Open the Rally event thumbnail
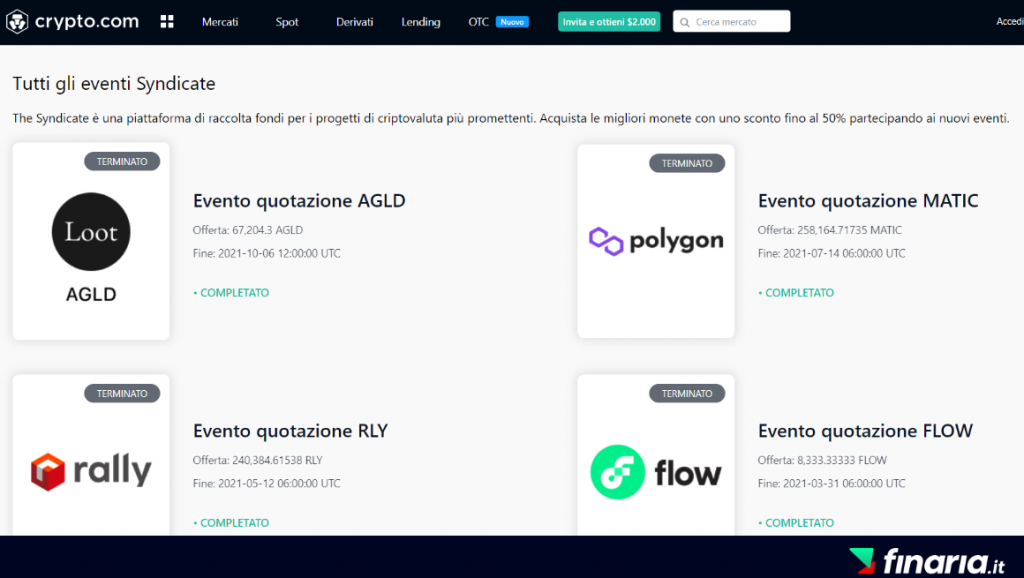Image resolution: width=1024 pixels, height=578 pixels. click(91, 455)
